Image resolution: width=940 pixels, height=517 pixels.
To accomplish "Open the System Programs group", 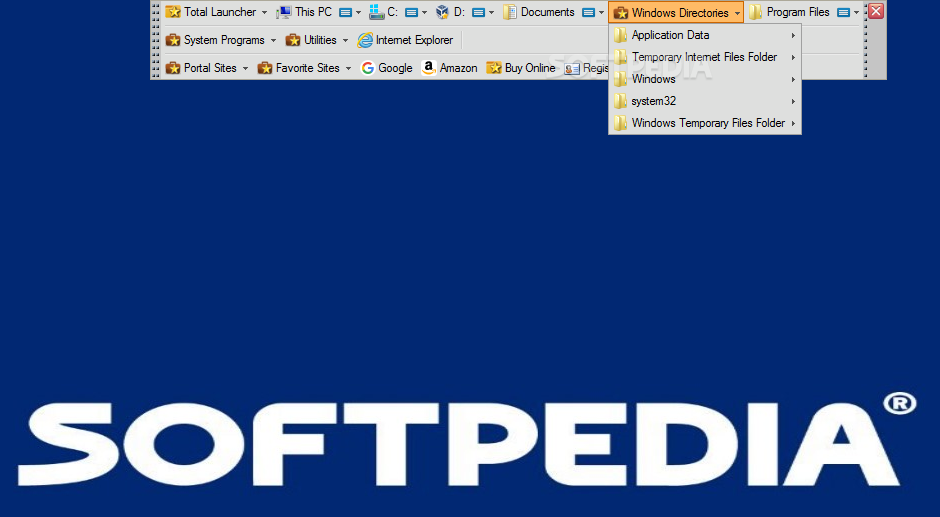I will coord(221,40).
